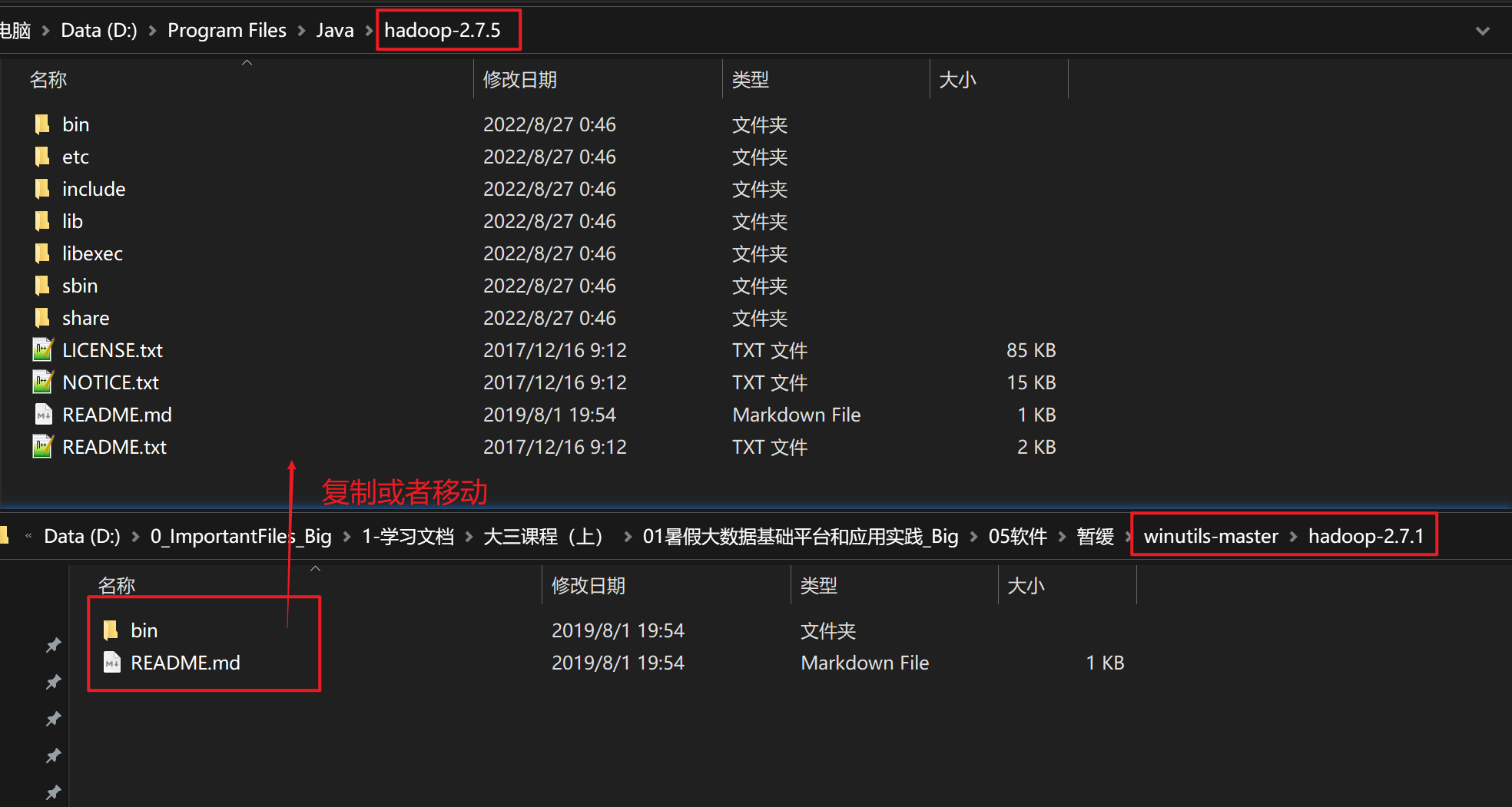Screen dimensions: 1512x807
Task: Select bin folder icon in hadoop-2.7.1 window
Action: pyautogui.click(x=111, y=630)
